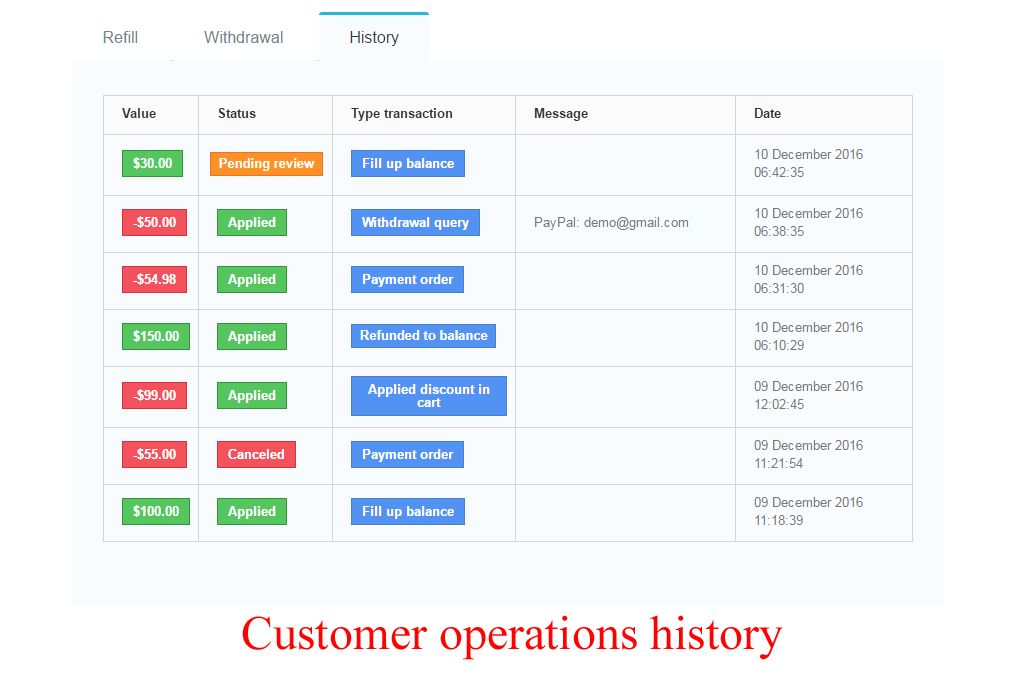Click Payment order in the -$54.98 row
Screen dimensions: 1019x681
407,279
